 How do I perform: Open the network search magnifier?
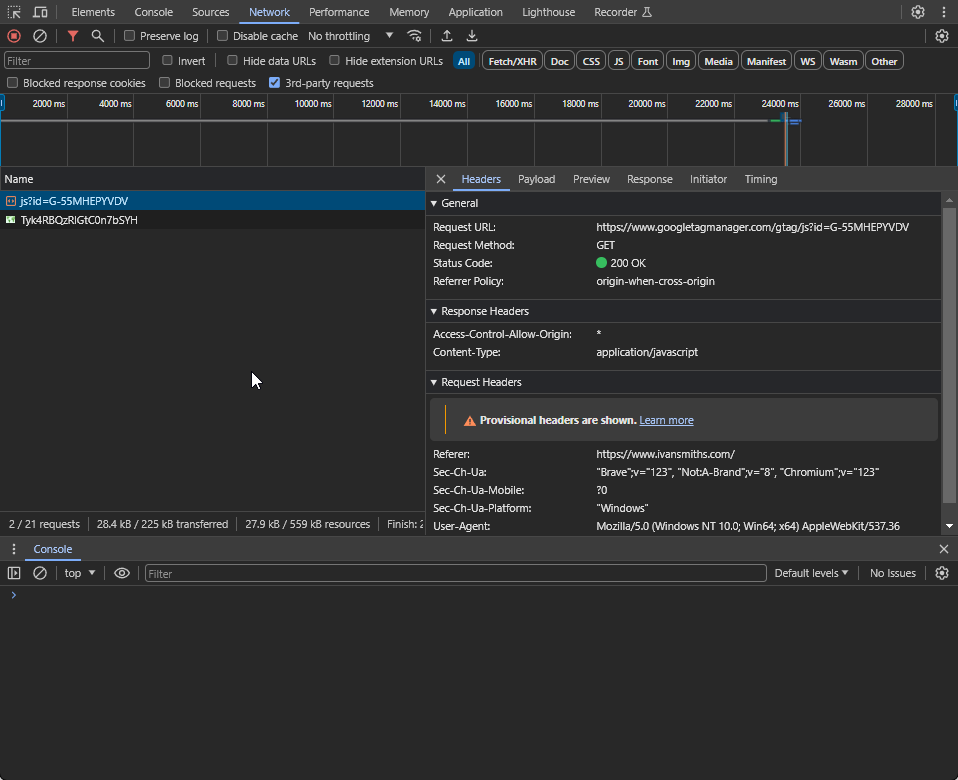pos(98,36)
